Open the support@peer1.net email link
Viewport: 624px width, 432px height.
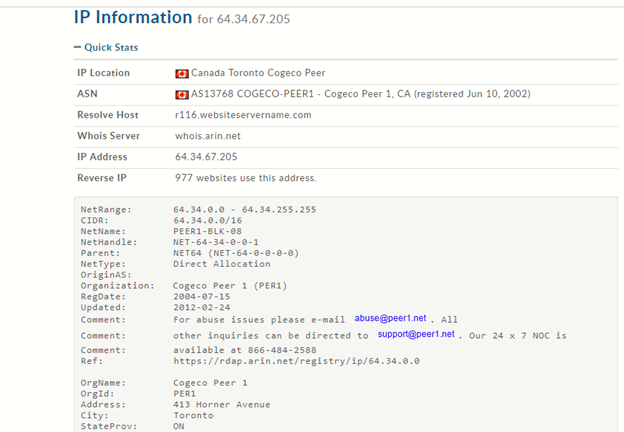[416, 334]
